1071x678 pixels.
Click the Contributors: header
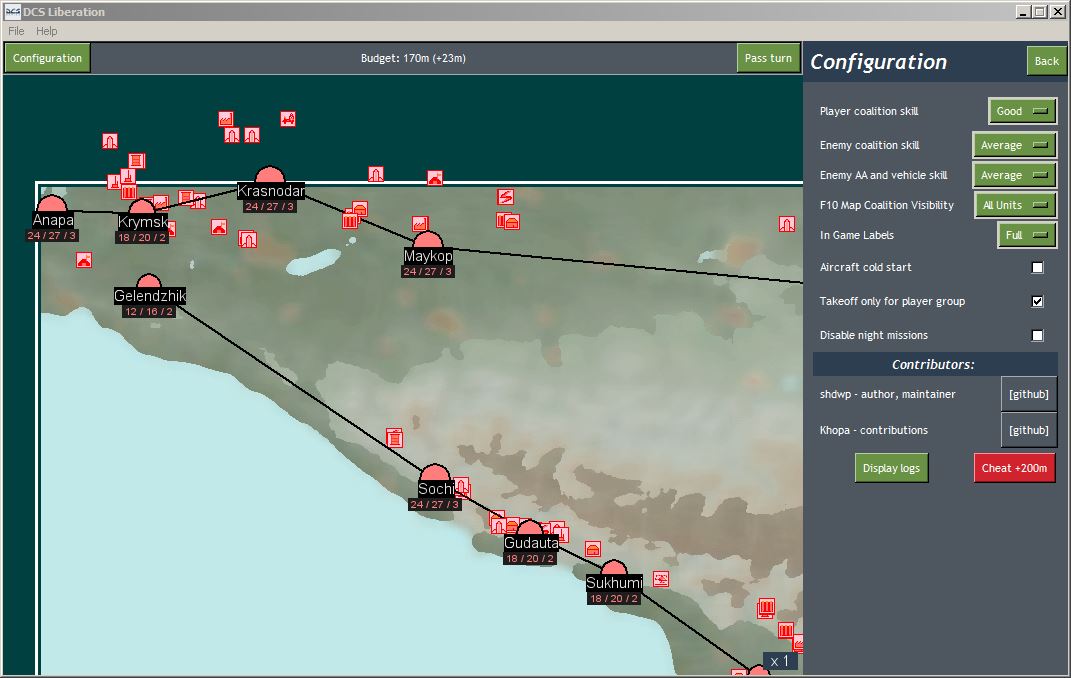pos(934,364)
